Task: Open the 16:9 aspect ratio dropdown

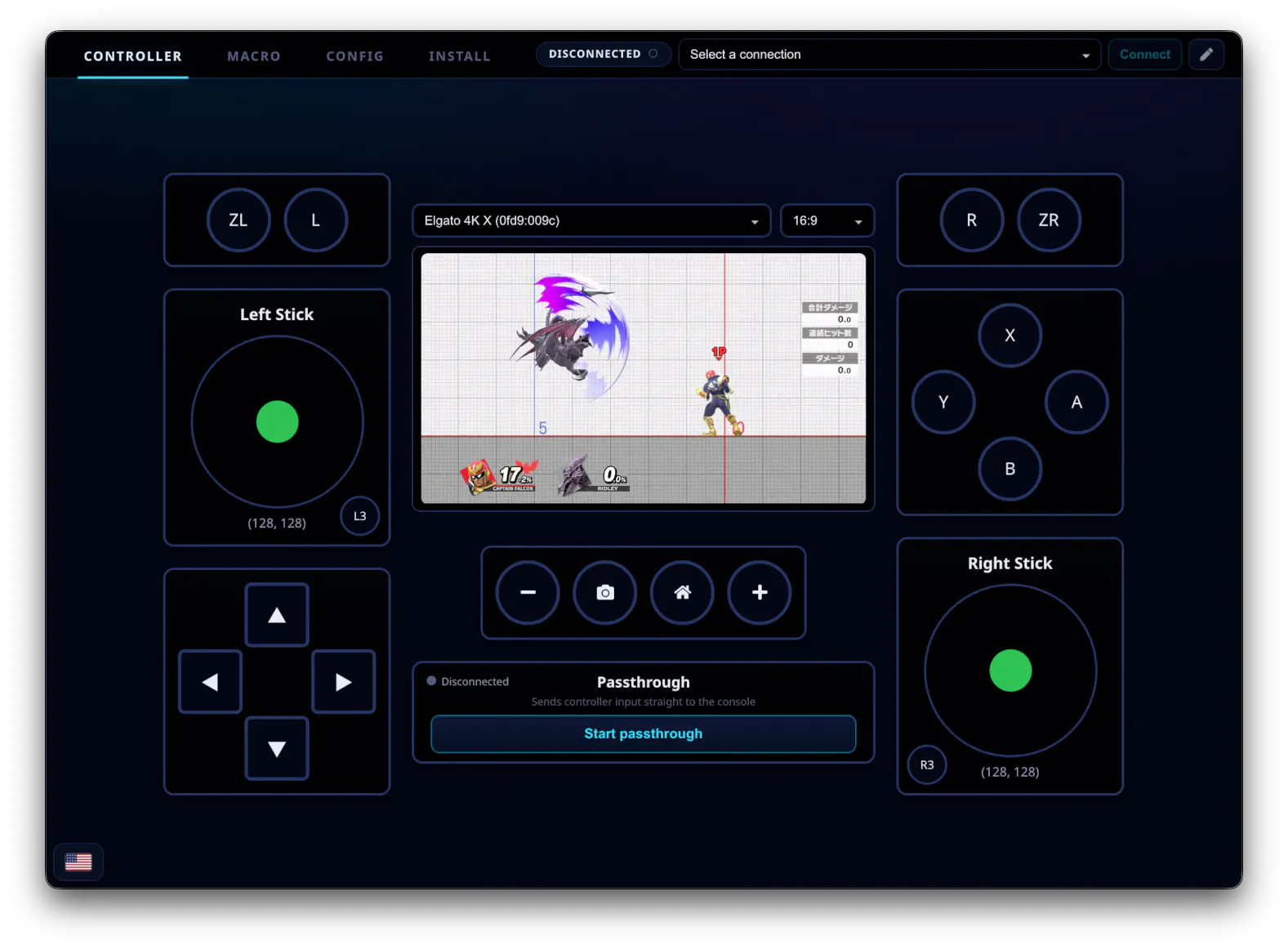Action: coord(827,221)
